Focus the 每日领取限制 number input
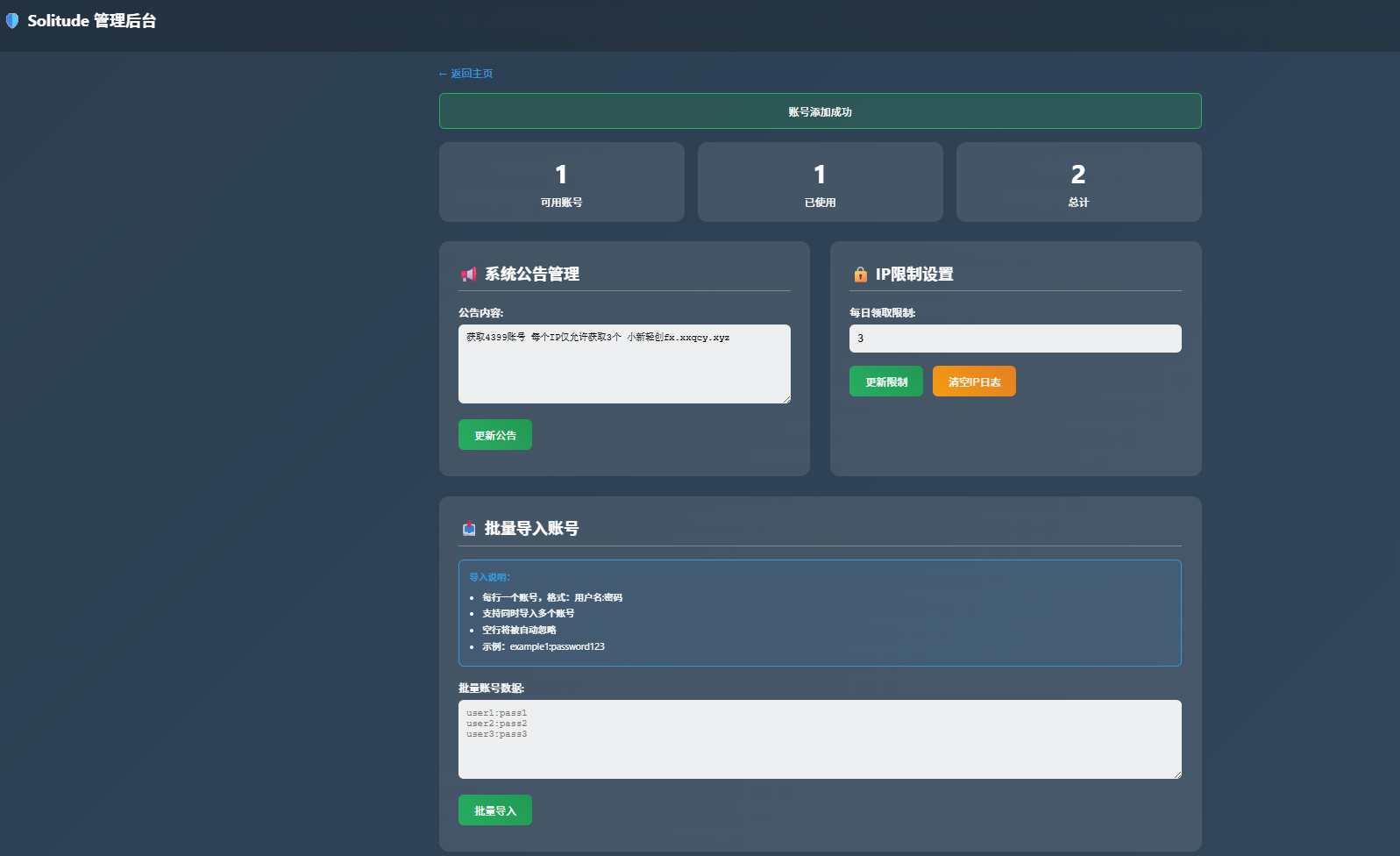The width and height of the screenshot is (1400, 856). [1014, 339]
